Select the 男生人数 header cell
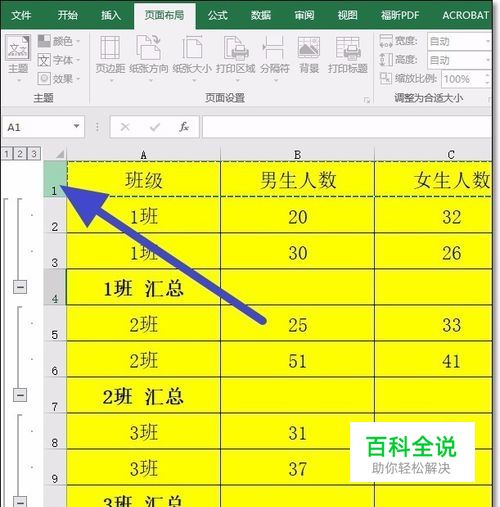Image resolution: width=500 pixels, height=507 pixels. click(x=297, y=180)
